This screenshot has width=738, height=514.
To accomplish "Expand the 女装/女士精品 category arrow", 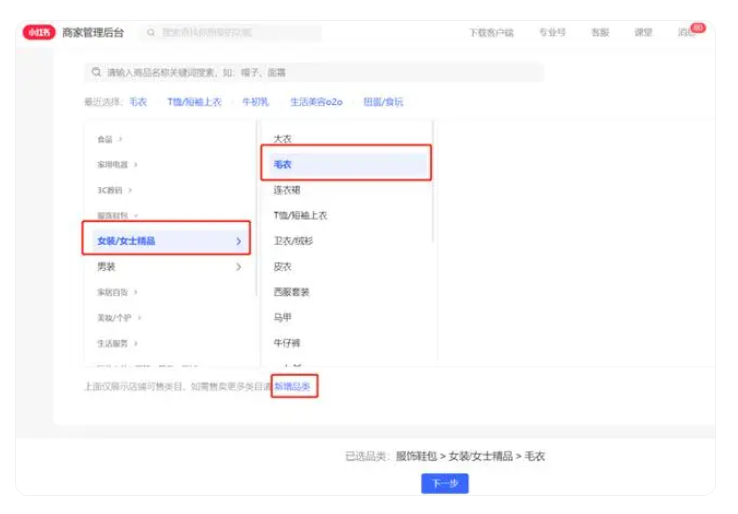I will (x=238, y=241).
